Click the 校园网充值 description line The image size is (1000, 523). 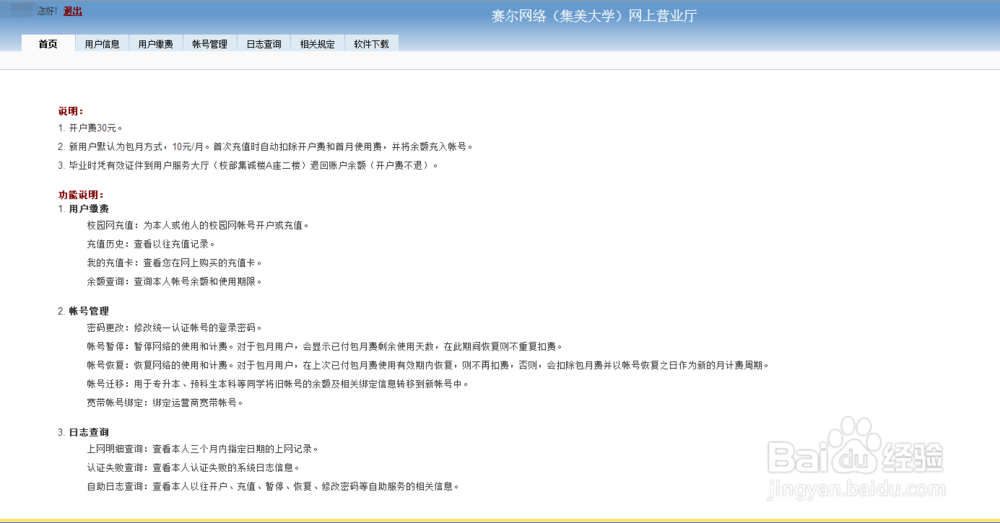point(198,225)
